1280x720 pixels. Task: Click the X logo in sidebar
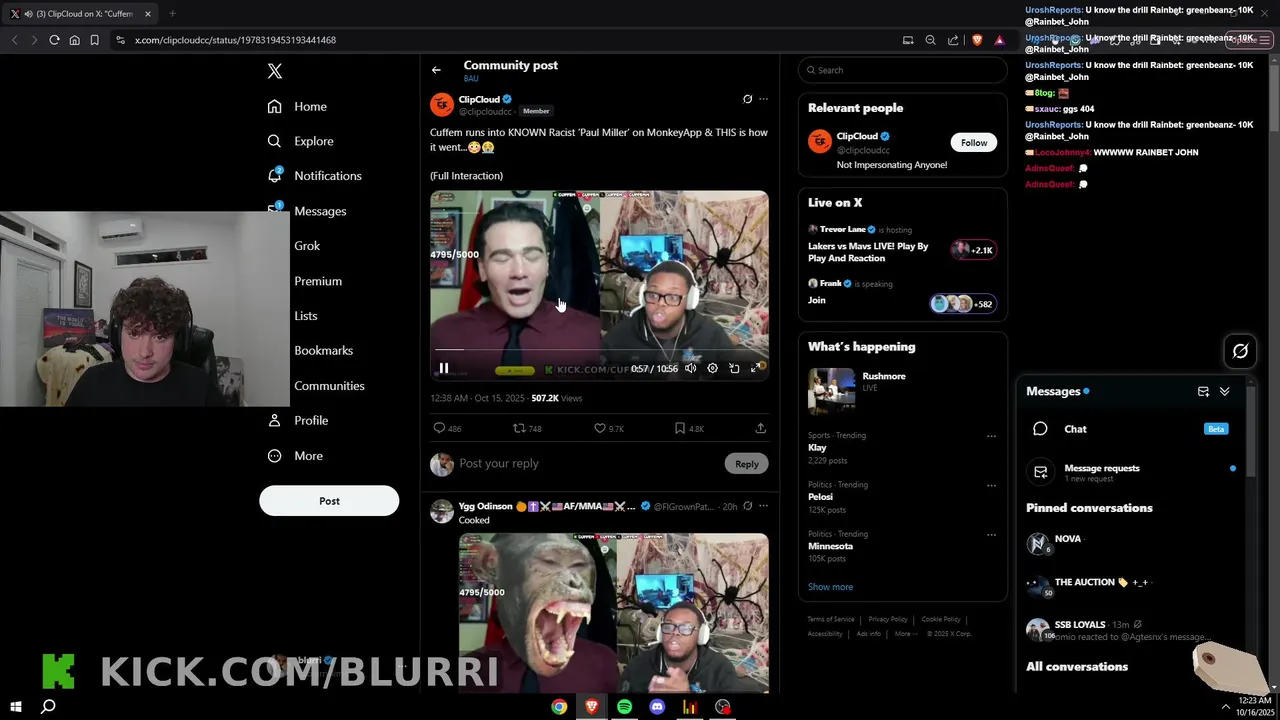275,71
